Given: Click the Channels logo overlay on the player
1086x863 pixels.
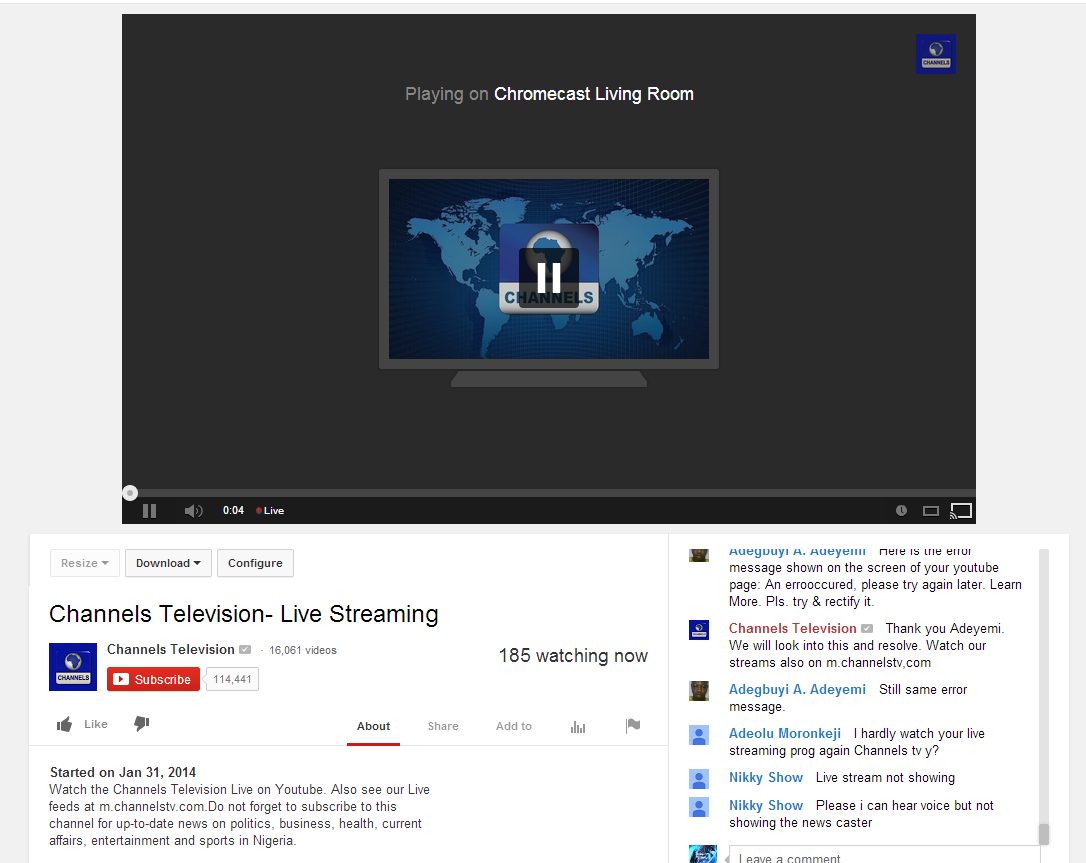Looking at the screenshot, I should [935, 53].
